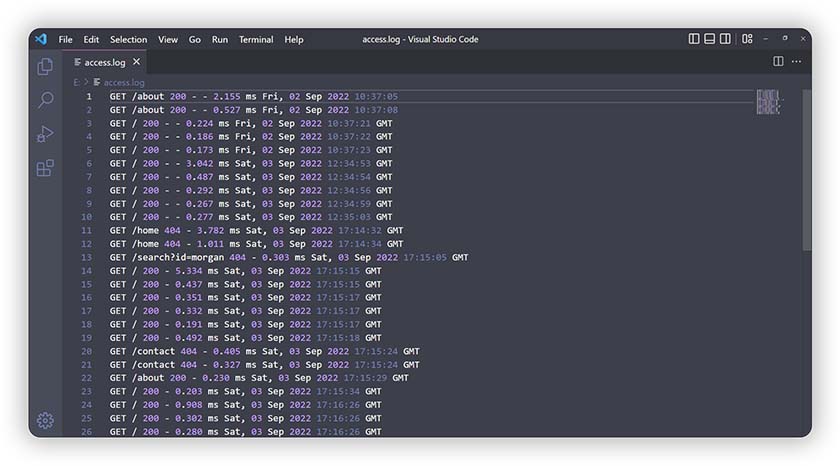
Task: Click the minimap code preview
Action: point(768,102)
